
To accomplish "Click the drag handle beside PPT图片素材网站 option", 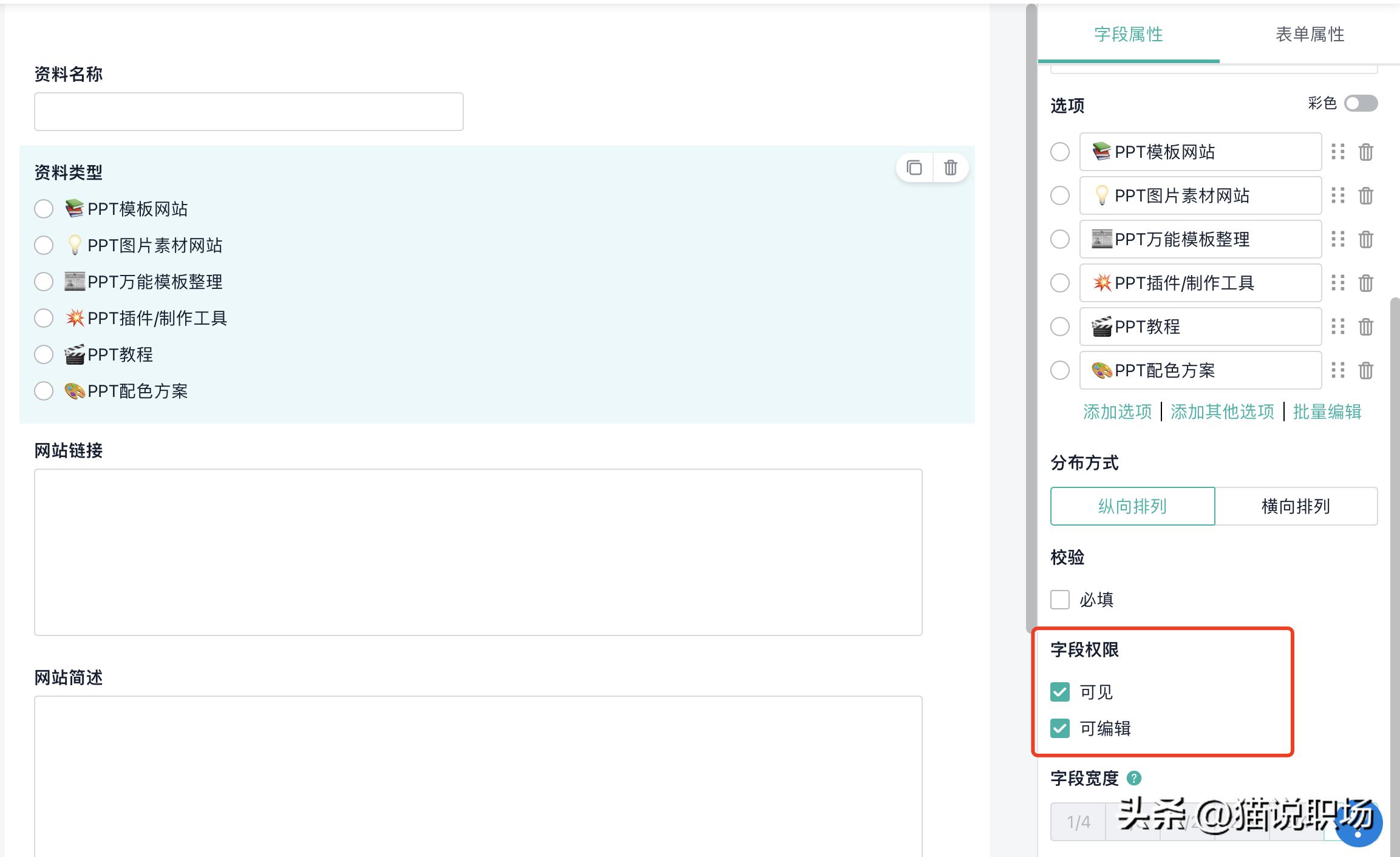I will [x=1338, y=195].
